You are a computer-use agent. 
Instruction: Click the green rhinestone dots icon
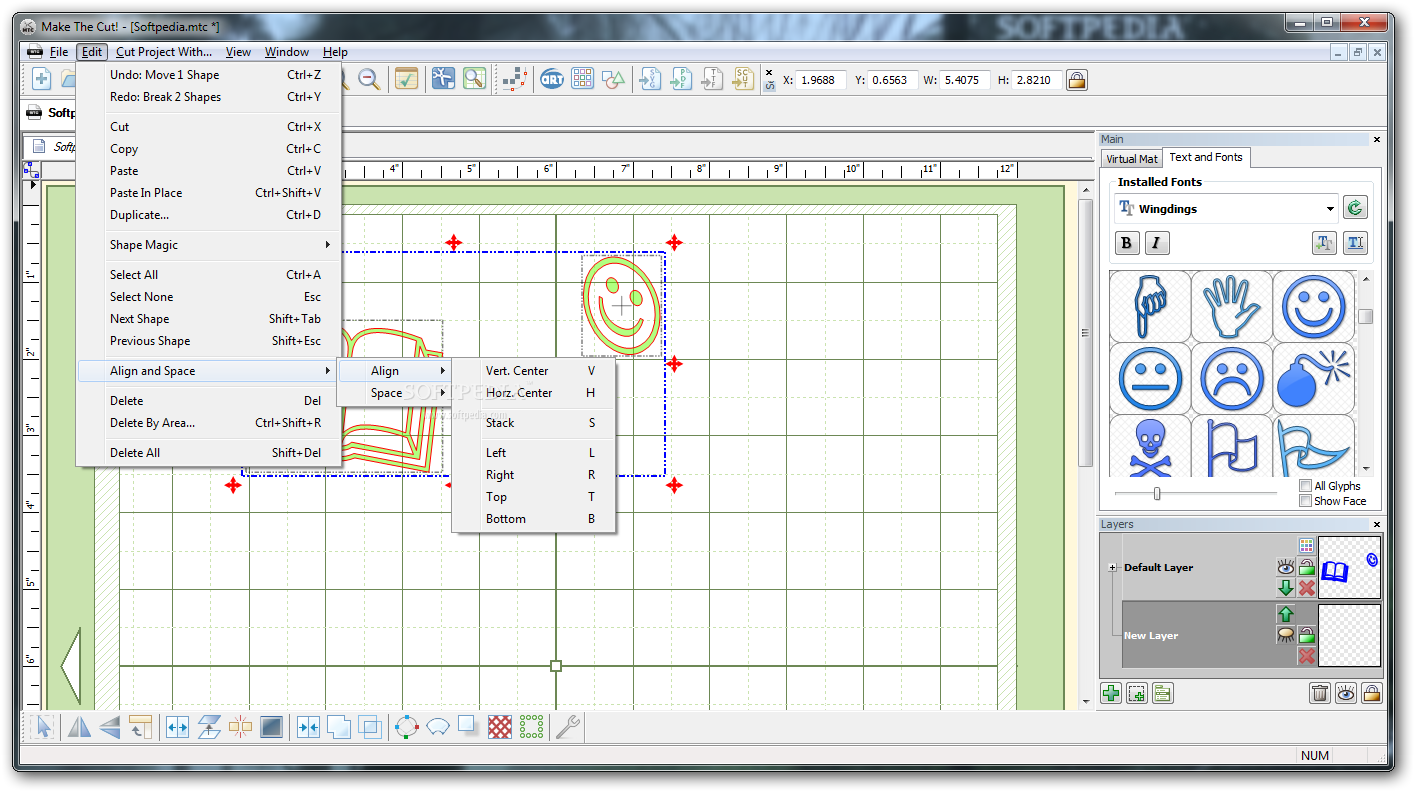pos(532,727)
